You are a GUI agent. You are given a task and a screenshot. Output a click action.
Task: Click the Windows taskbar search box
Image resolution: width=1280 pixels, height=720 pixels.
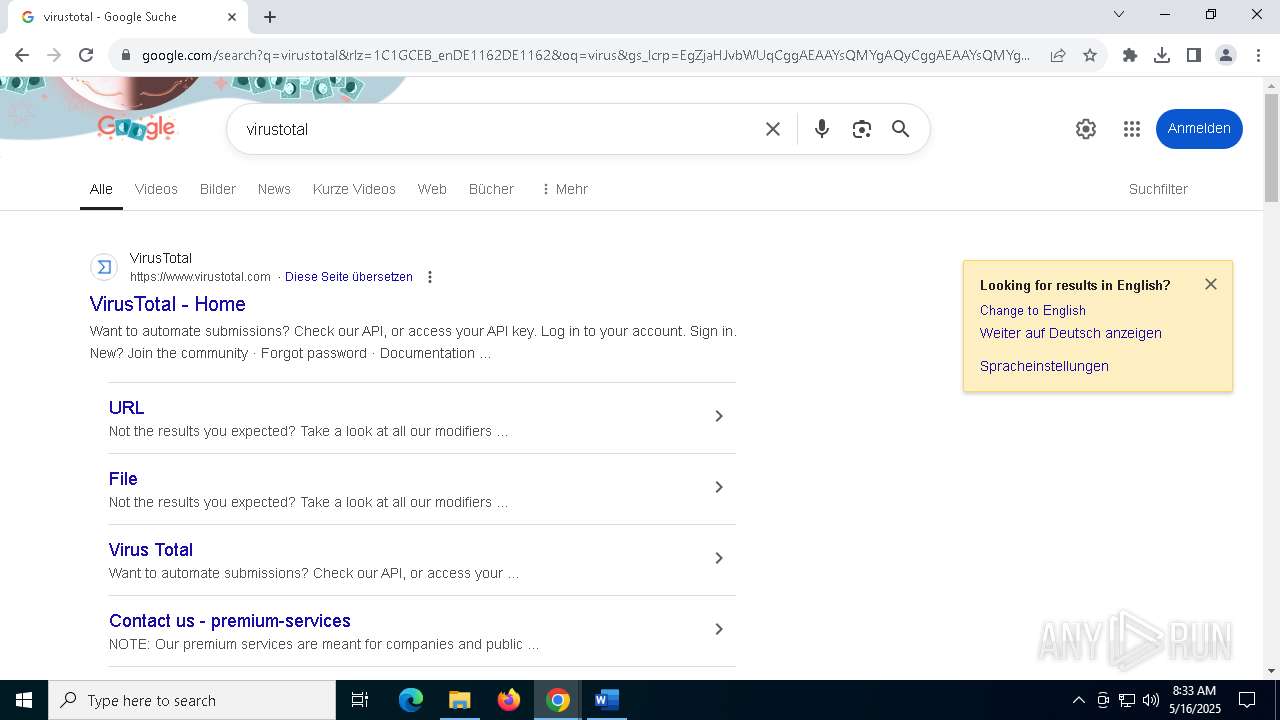(192, 700)
